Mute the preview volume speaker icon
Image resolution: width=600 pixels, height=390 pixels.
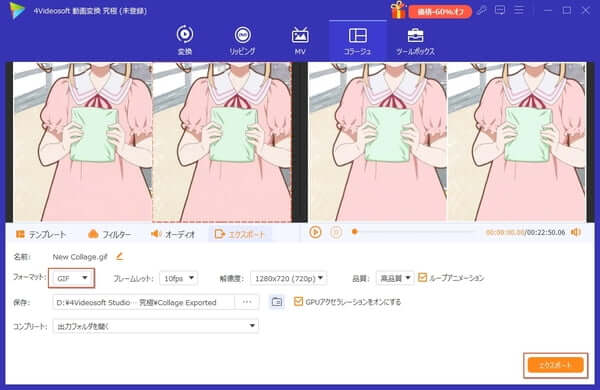pyautogui.click(x=576, y=232)
